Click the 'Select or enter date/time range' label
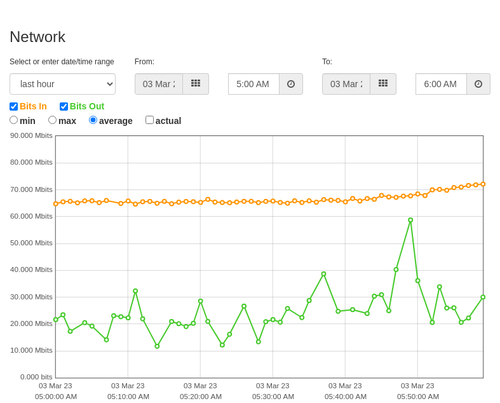 [62, 62]
